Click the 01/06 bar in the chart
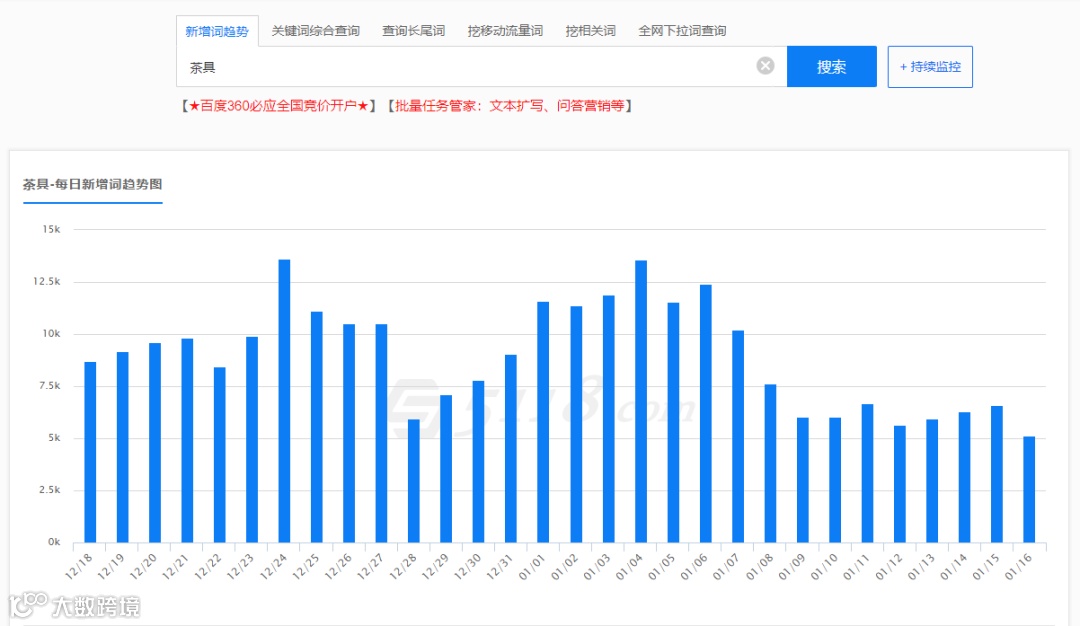The image size is (1080, 626). coord(706,414)
